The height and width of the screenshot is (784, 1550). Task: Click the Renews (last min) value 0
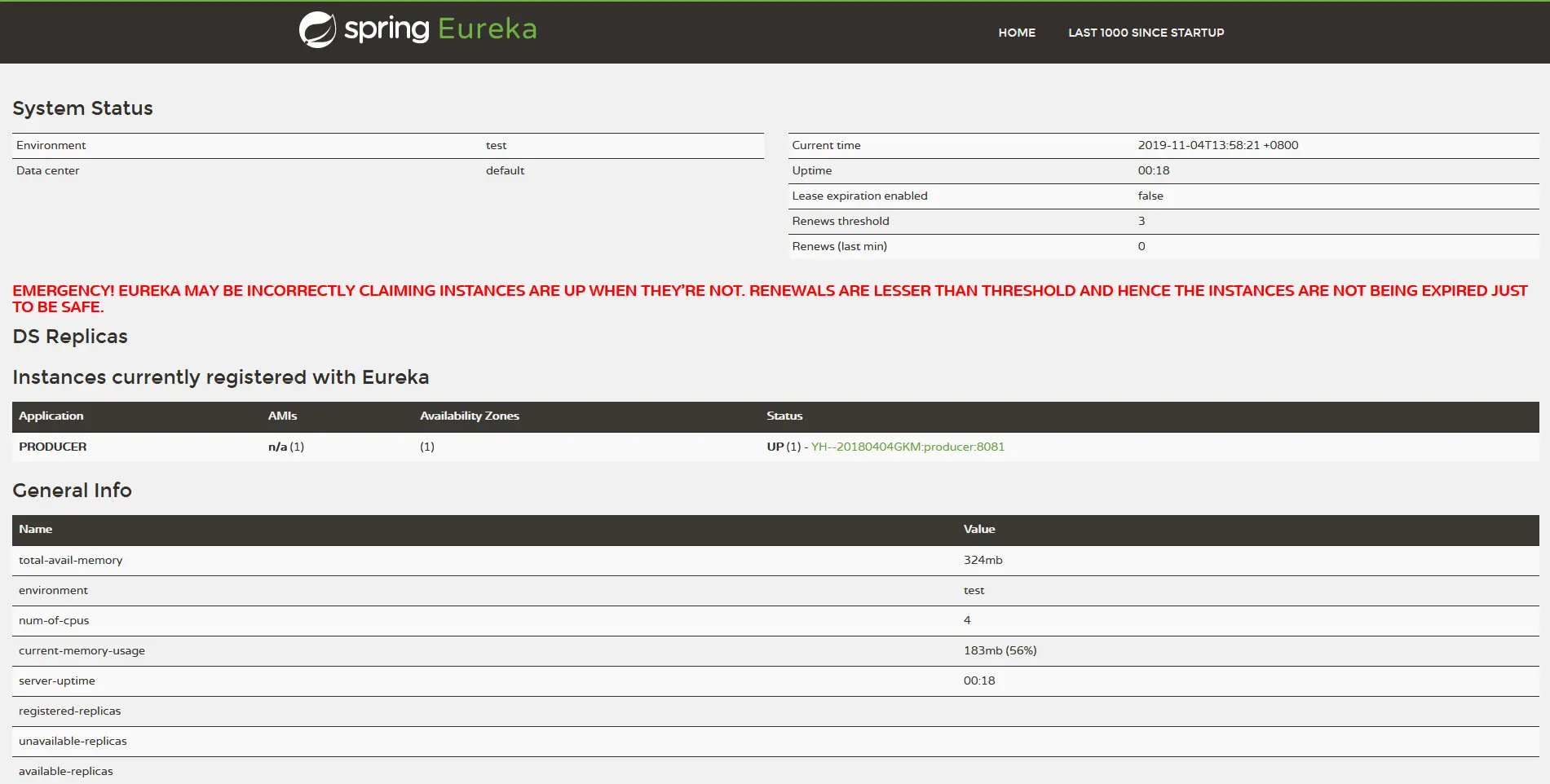pyautogui.click(x=1142, y=246)
